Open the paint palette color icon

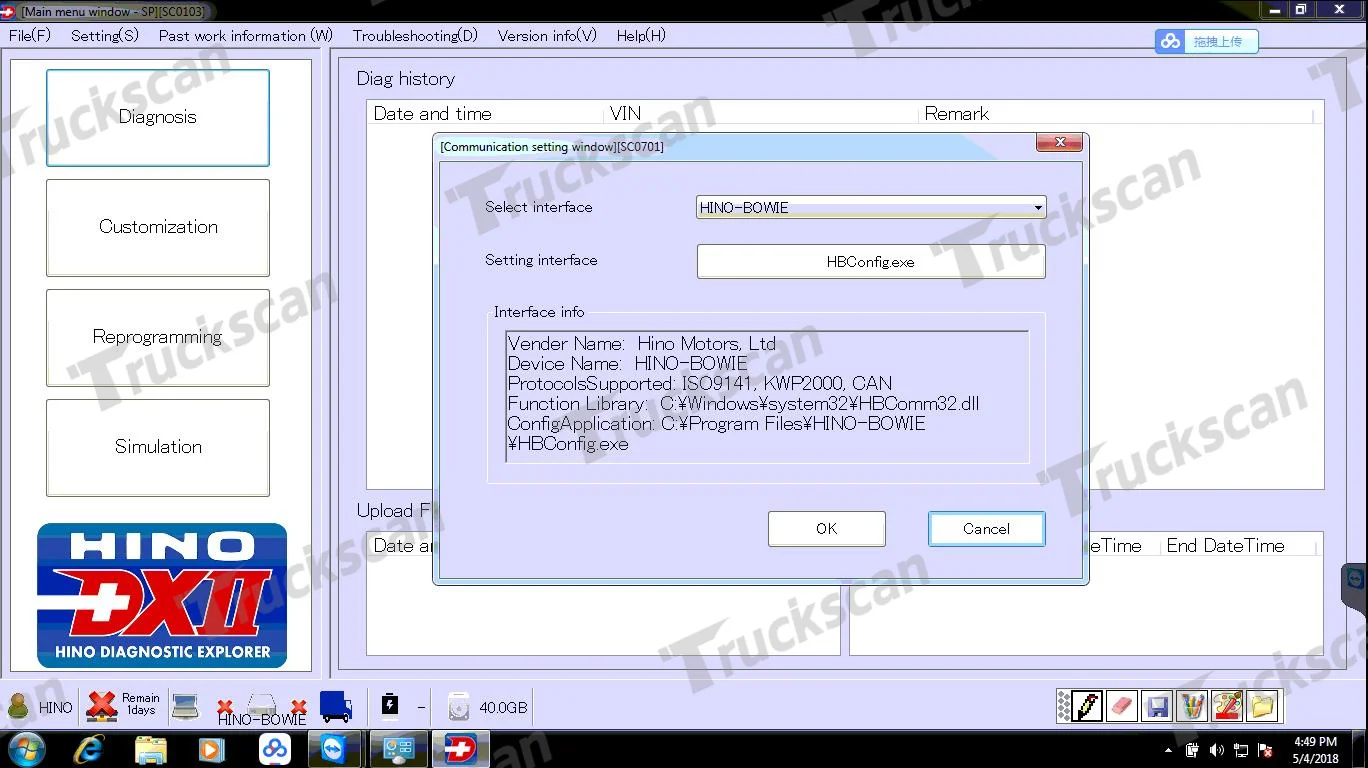(x=1227, y=706)
